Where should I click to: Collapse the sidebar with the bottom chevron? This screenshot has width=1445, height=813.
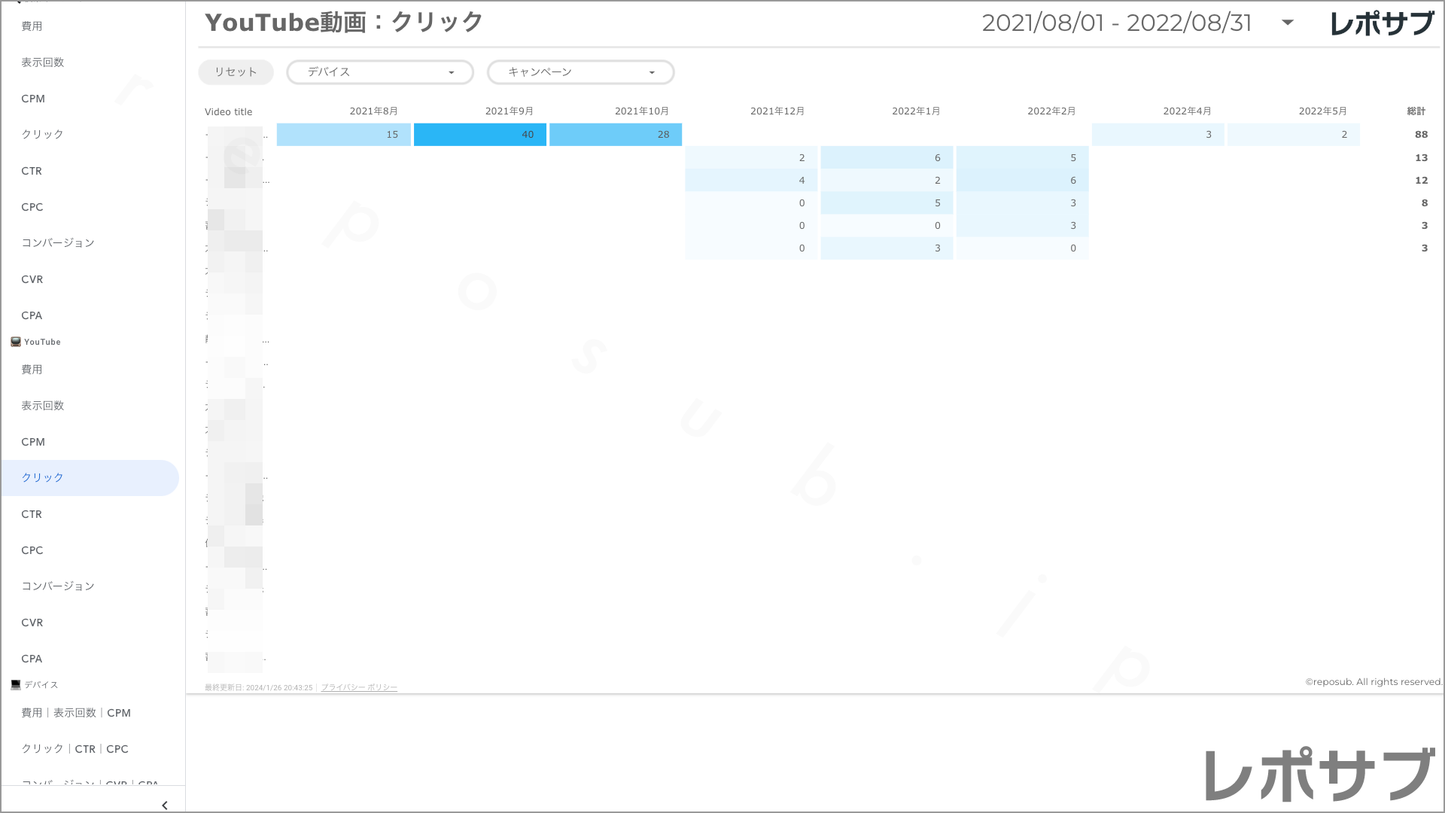pyautogui.click(x=164, y=805)
